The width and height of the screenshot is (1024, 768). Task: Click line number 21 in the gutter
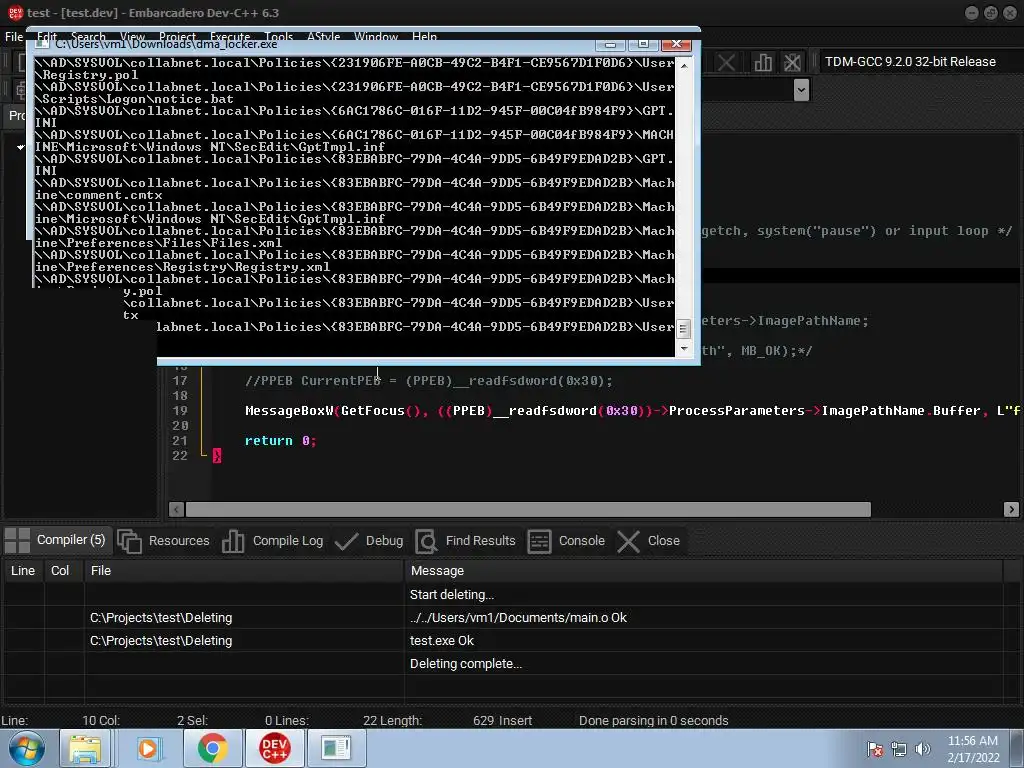[x=180, y=441]
